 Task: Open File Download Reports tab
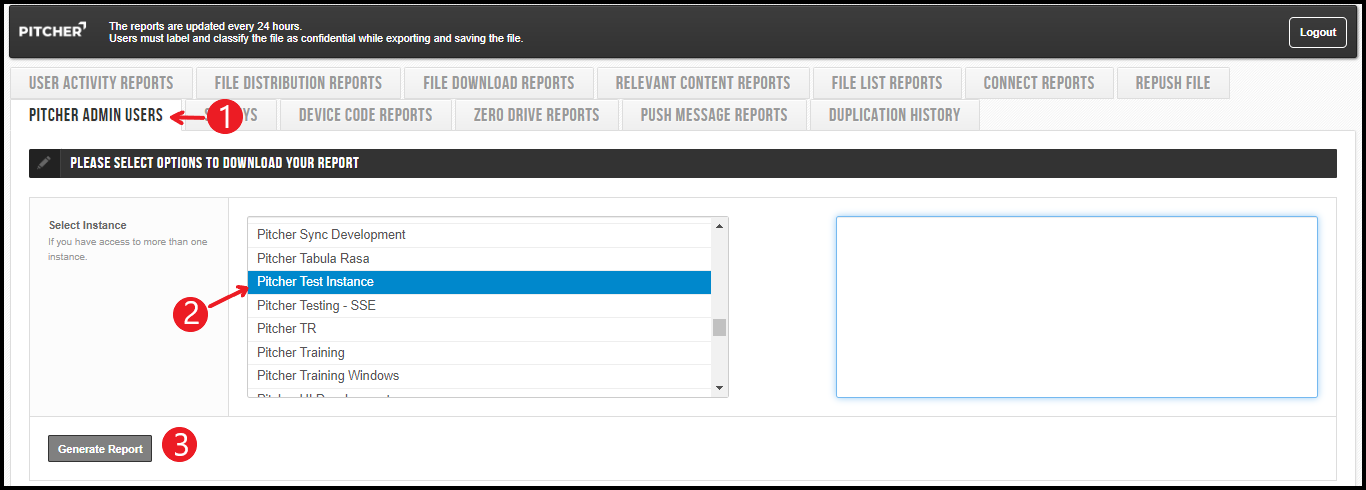[498, 83]
